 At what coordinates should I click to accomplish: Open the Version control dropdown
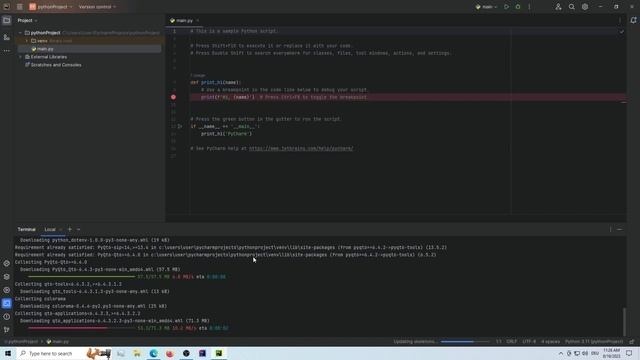pyautogui.click(x=97, y=7)
